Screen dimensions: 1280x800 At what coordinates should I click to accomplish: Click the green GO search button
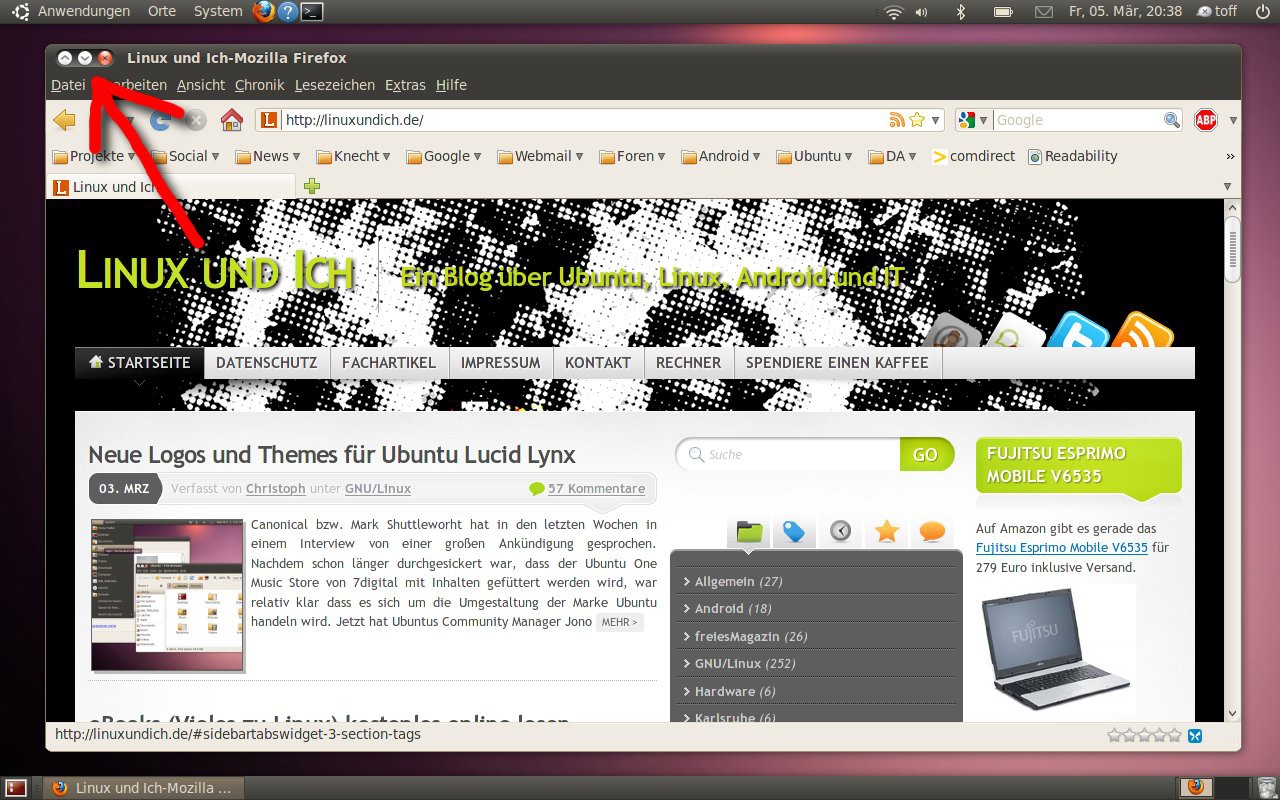pos(925,454)
